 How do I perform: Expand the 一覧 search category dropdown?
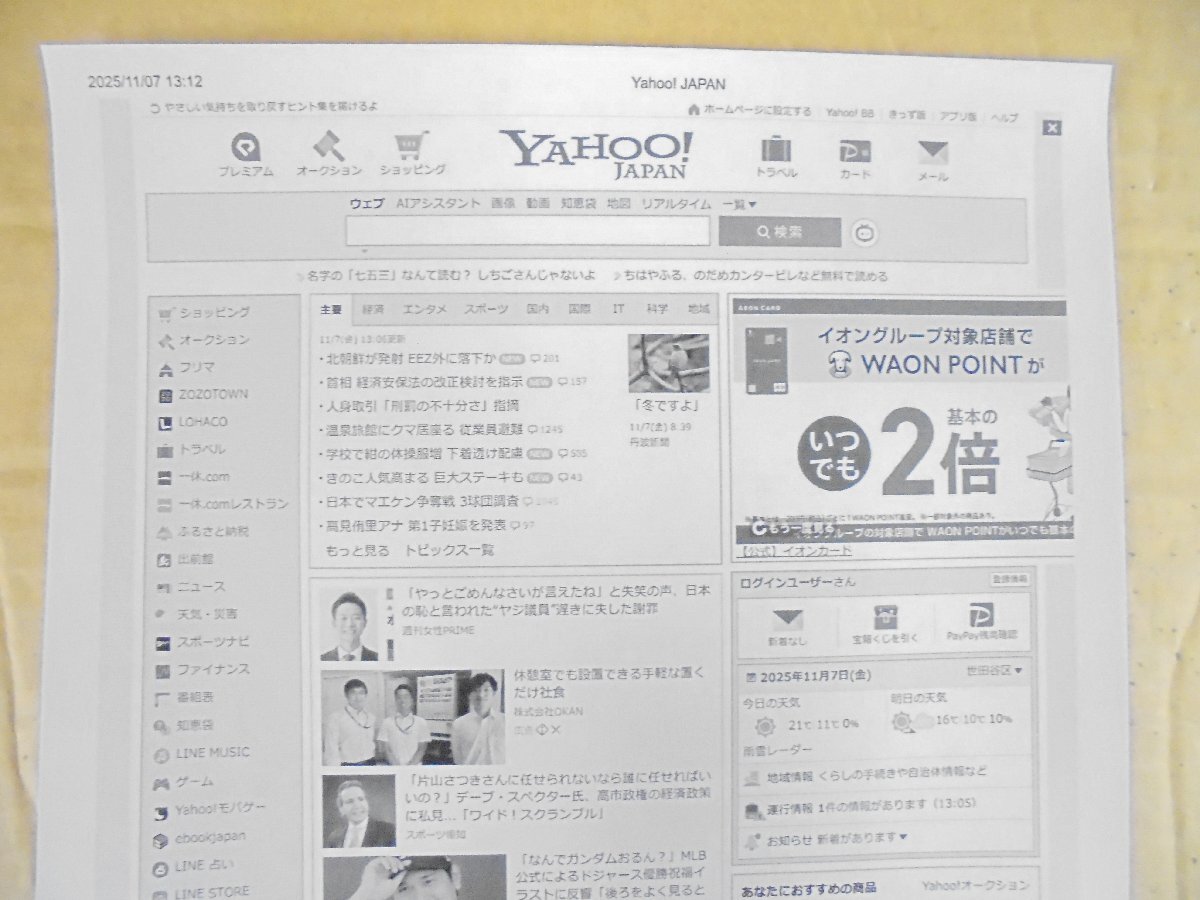(x=739, y=204)
